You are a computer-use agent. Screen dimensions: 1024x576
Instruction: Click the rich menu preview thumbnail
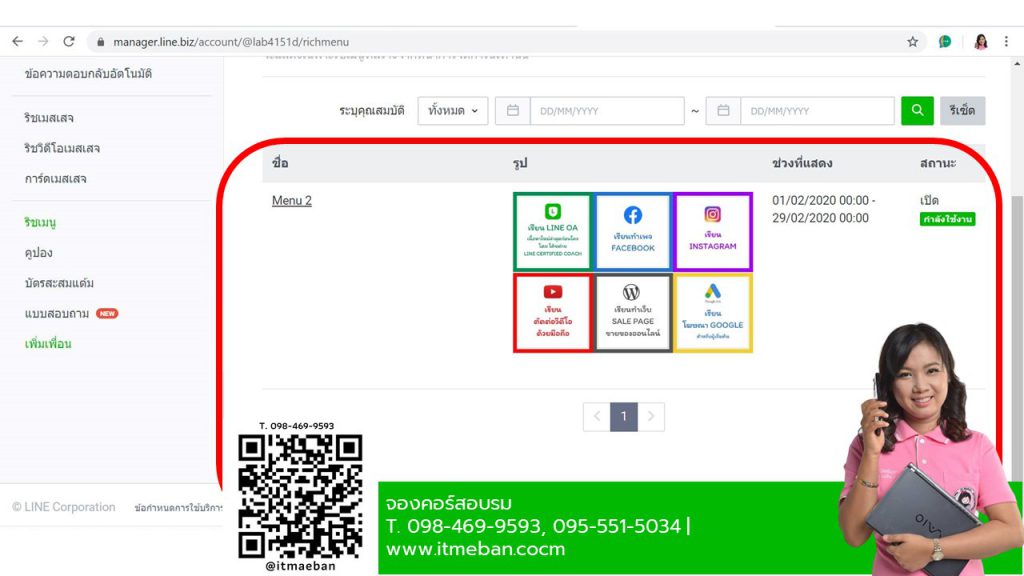click(632, 272)
